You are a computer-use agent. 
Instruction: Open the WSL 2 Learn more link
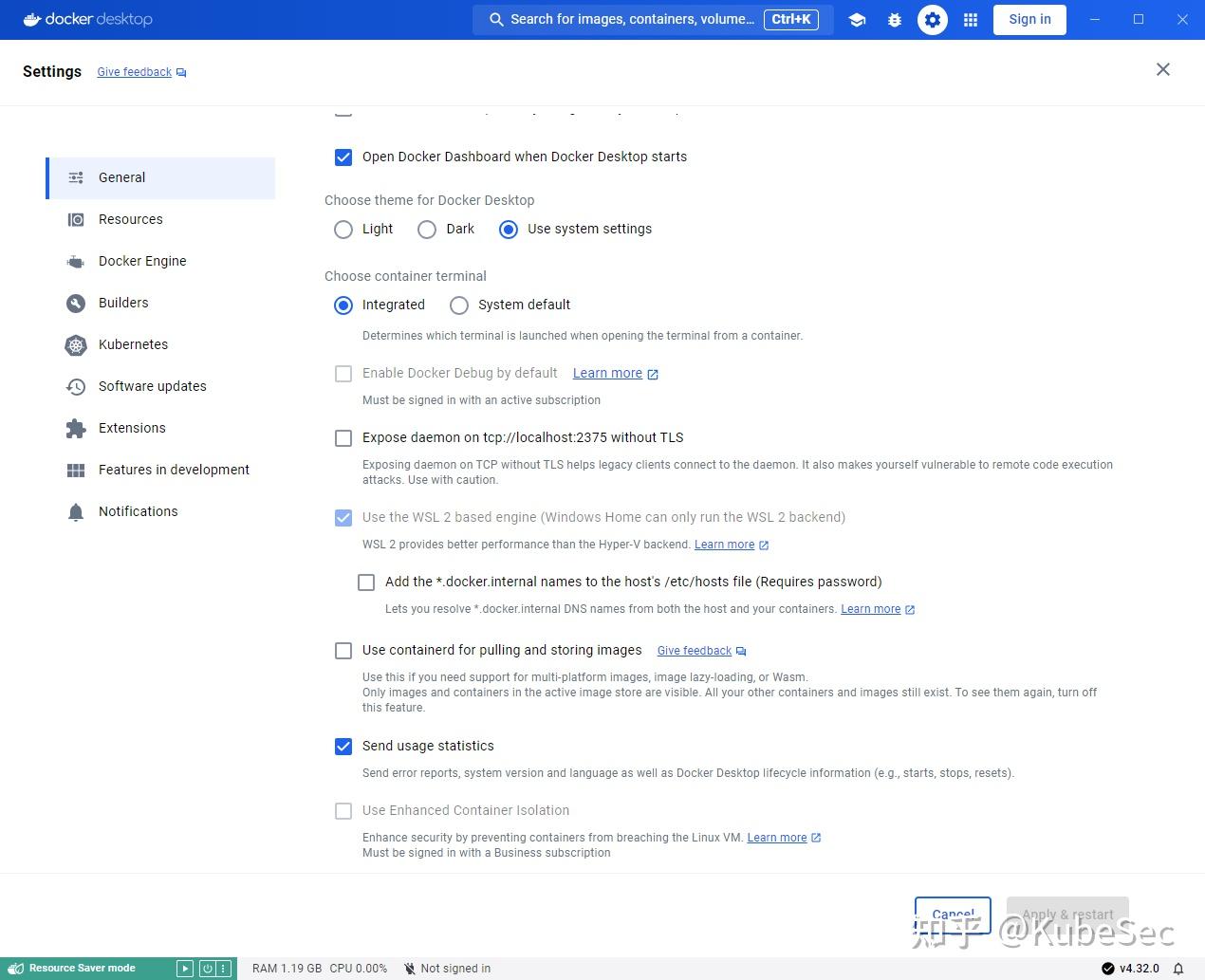[x=724, y=545]
